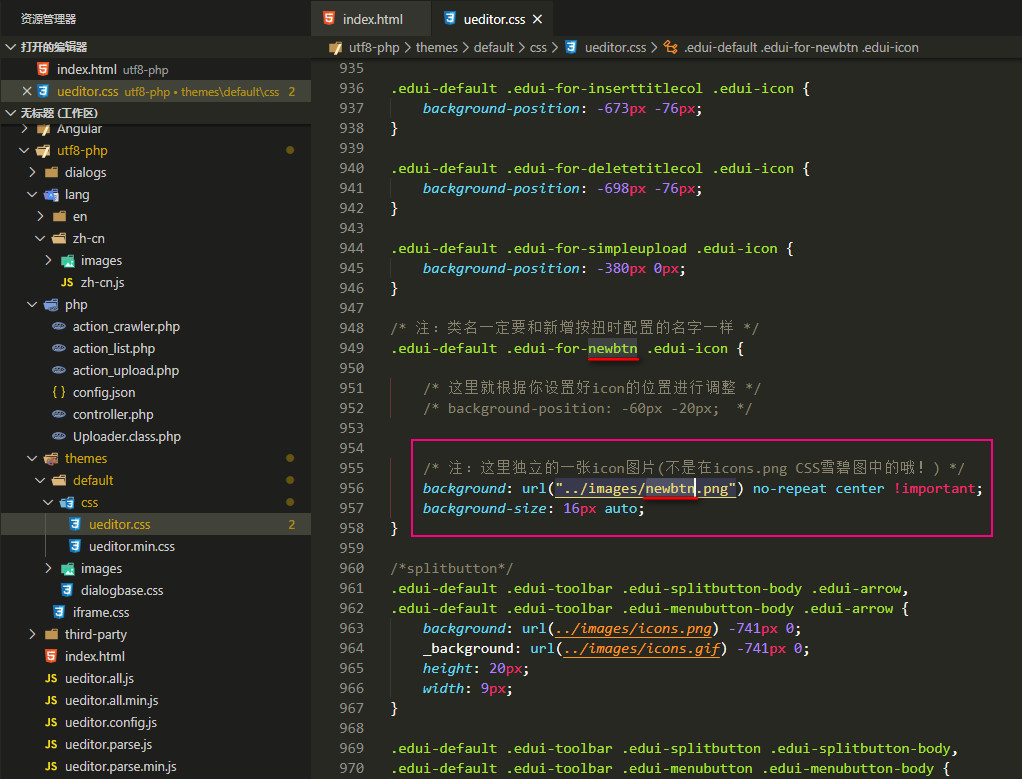Close the ueditor.css editor tab

coord(537,19)
